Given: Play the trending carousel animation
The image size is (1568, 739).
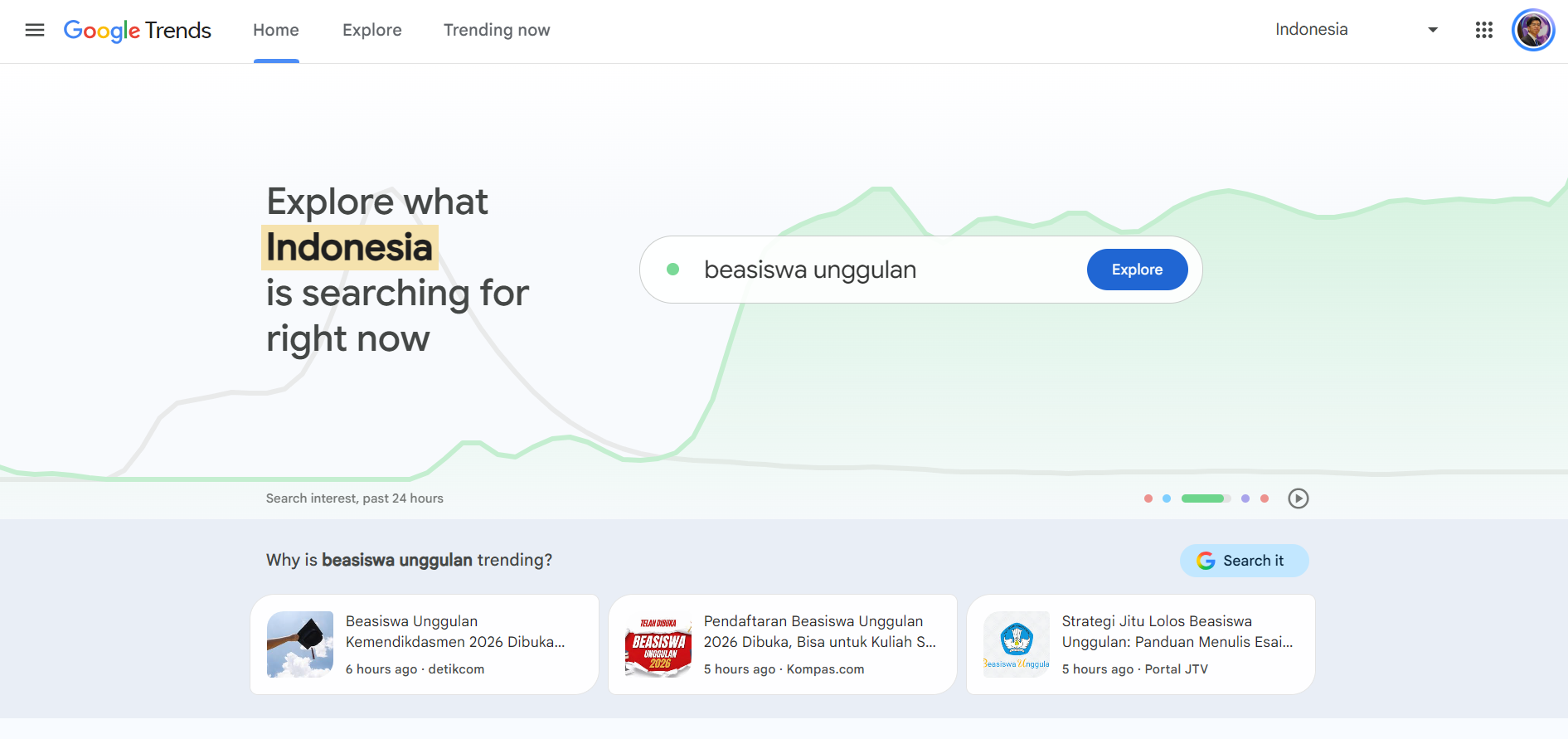Looking at the screenshot, I should [x=1299, y=498].
